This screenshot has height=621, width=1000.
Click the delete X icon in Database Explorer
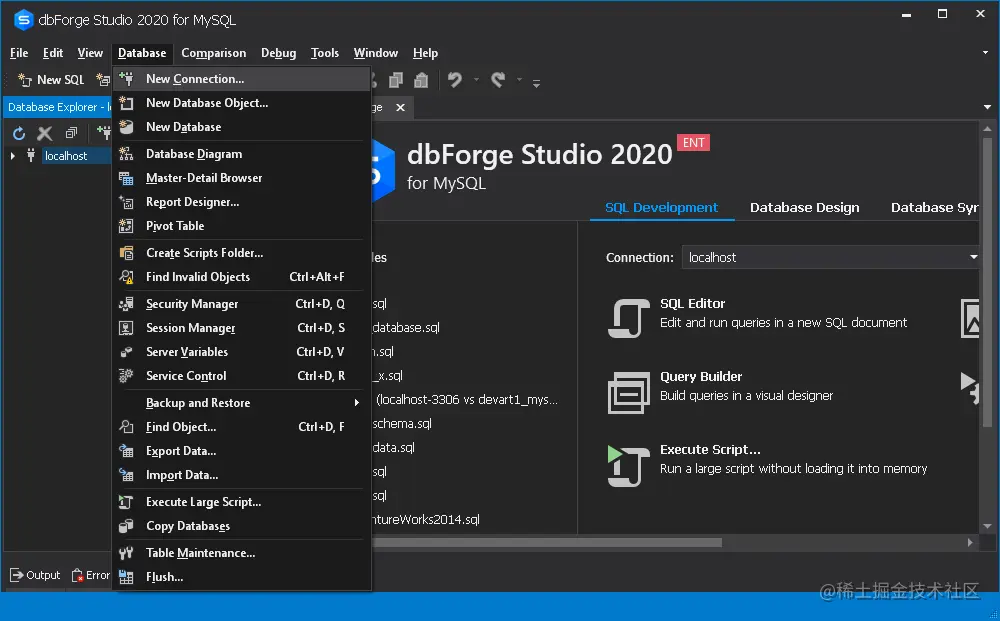45,133
